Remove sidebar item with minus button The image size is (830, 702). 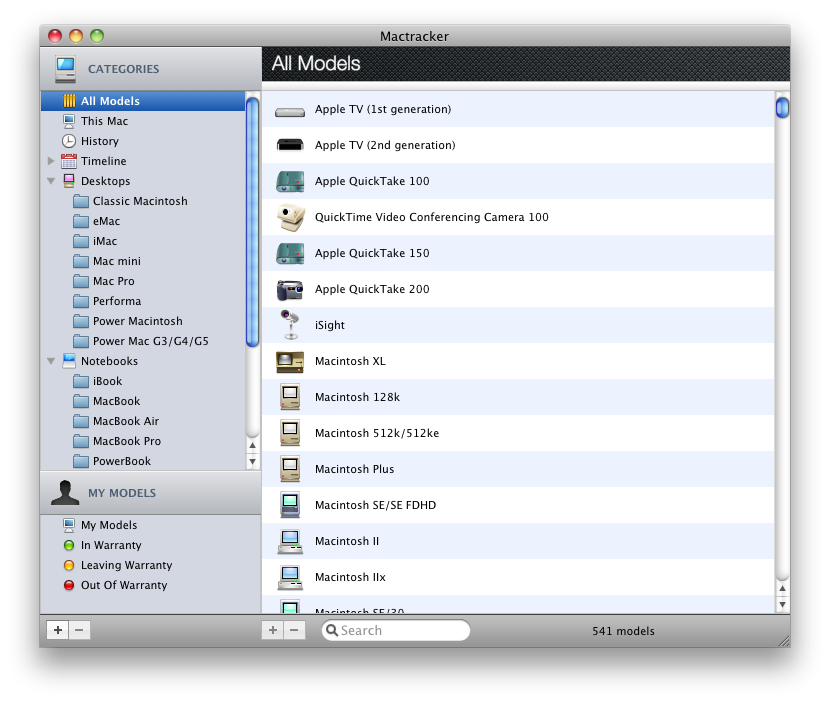[79, 630]
